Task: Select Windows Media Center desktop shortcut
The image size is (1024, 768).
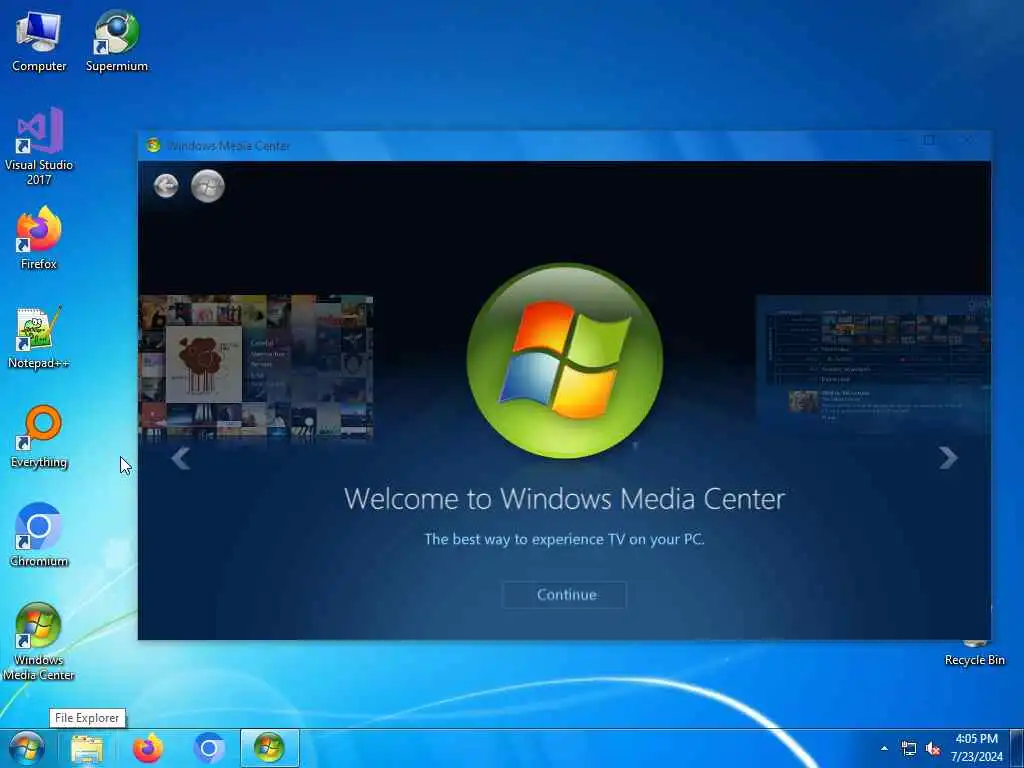Action: point(39,642)
